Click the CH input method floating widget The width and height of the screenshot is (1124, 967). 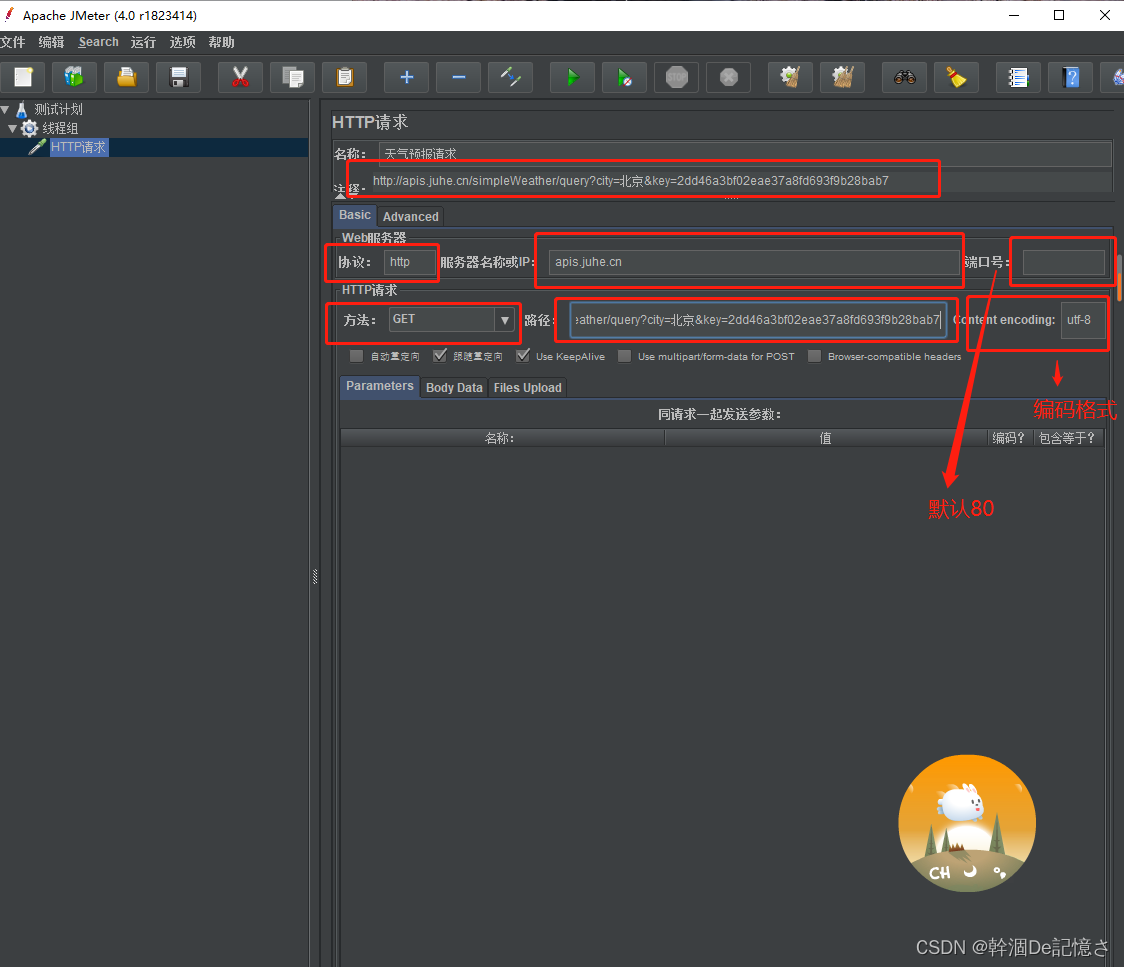click(x=967, y=823)
